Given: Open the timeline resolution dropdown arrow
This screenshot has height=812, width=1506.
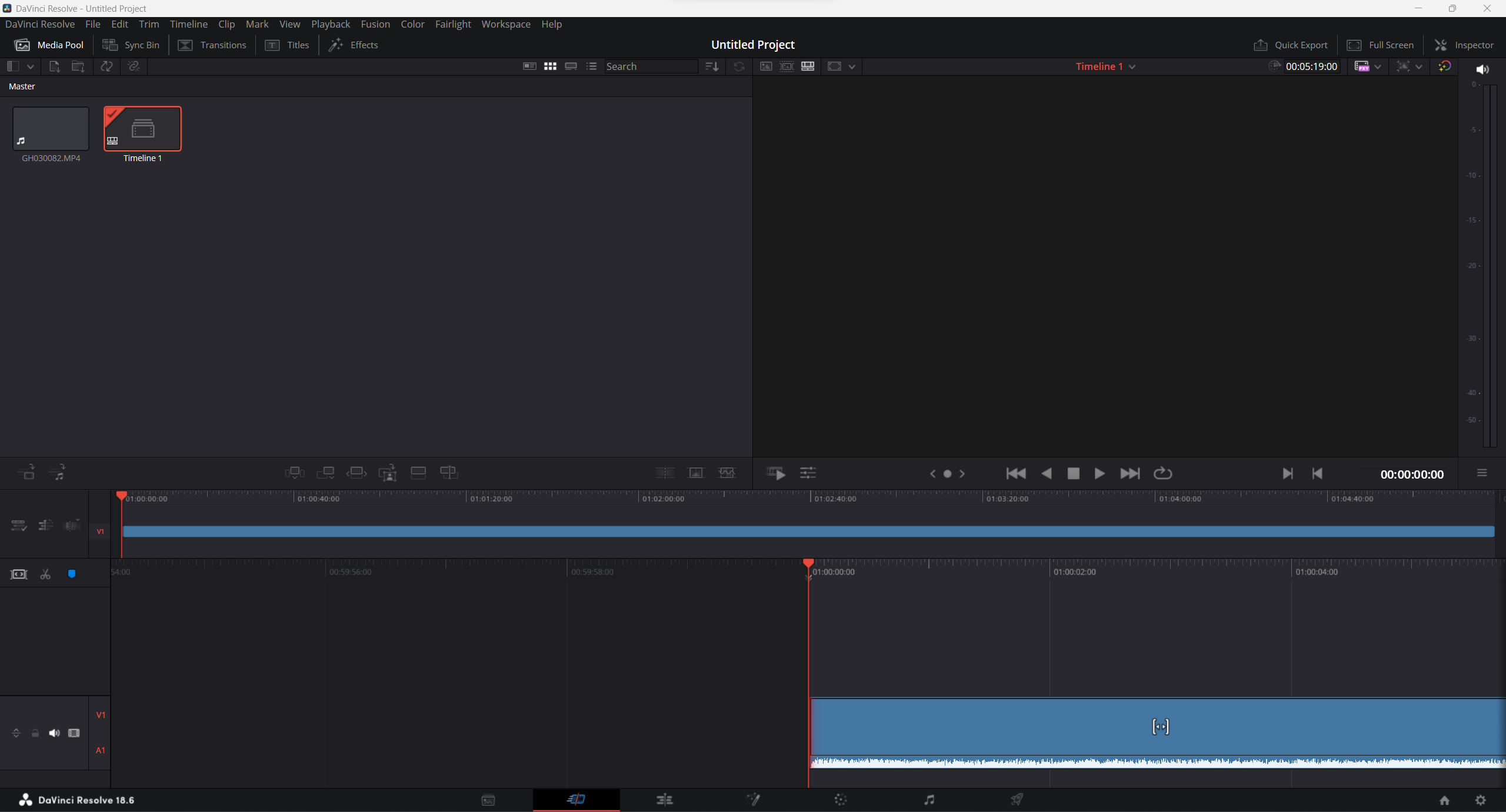Looking at the screenshot, I should [x=1419, y=66].
